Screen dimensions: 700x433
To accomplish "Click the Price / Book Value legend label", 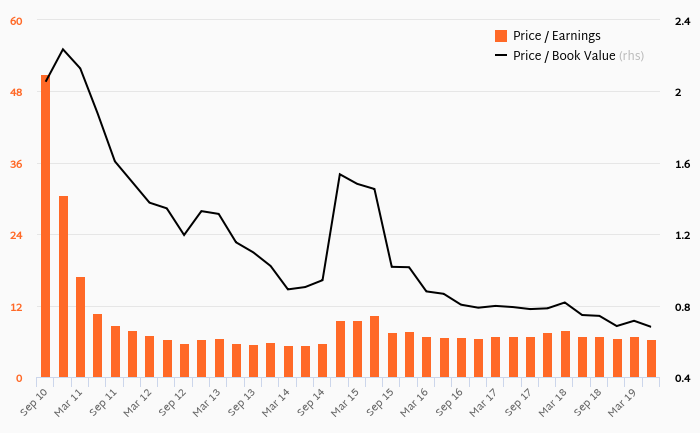I will 564,55.
